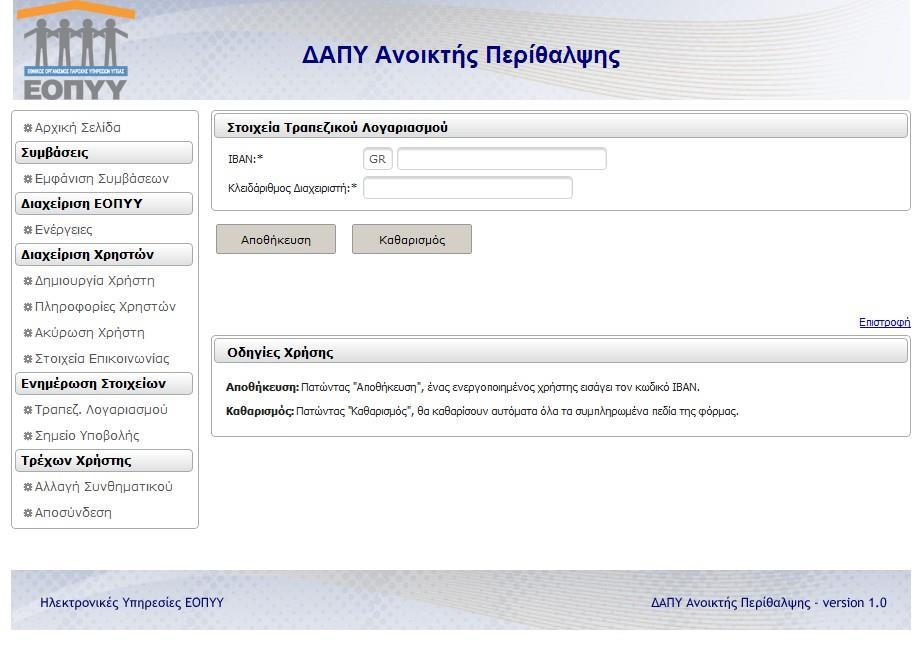Screen dimensions: 924x645
Task: Open Αρχική Σελίδα from the sidebar
Action: pos(77,127)
